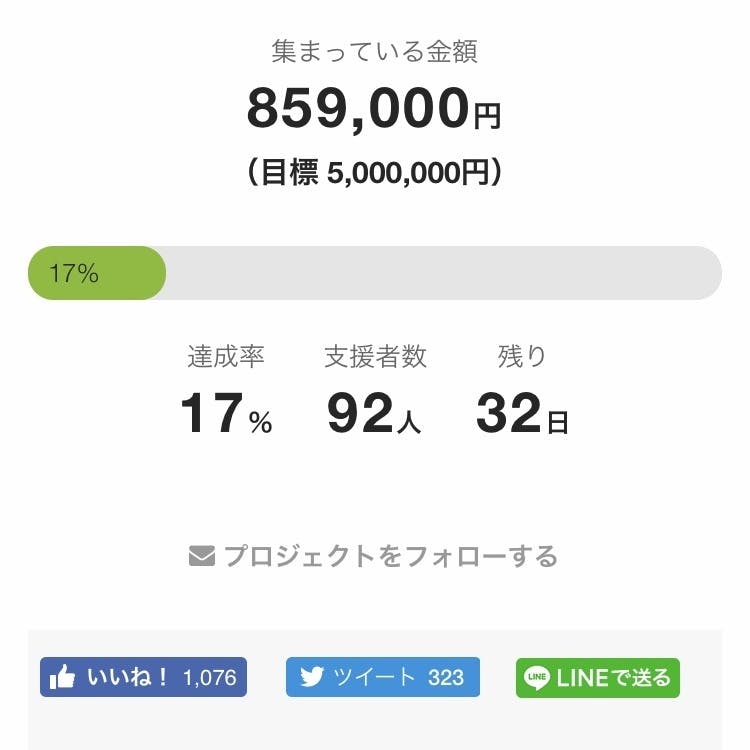Click the 17% label inside progress bar
Screen dimensions: 750x750
click(74, 273)
